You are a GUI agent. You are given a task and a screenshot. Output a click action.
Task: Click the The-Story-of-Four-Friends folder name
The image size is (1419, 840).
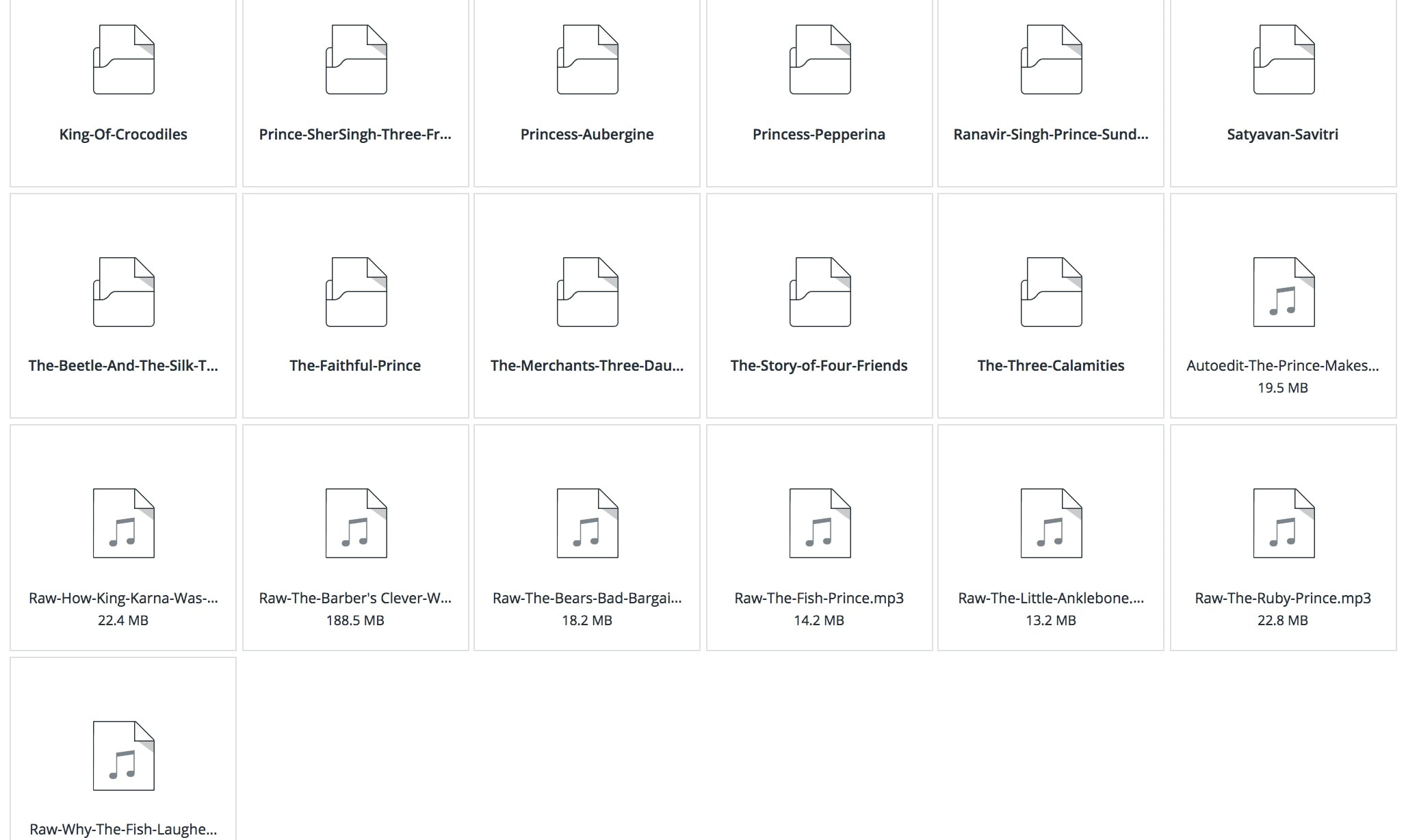click(819, 365)
